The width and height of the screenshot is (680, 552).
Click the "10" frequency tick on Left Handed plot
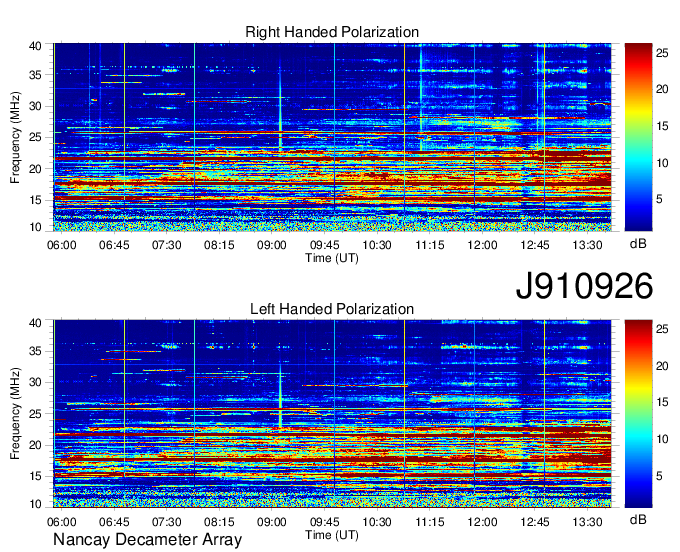click(x=35, y=503)
